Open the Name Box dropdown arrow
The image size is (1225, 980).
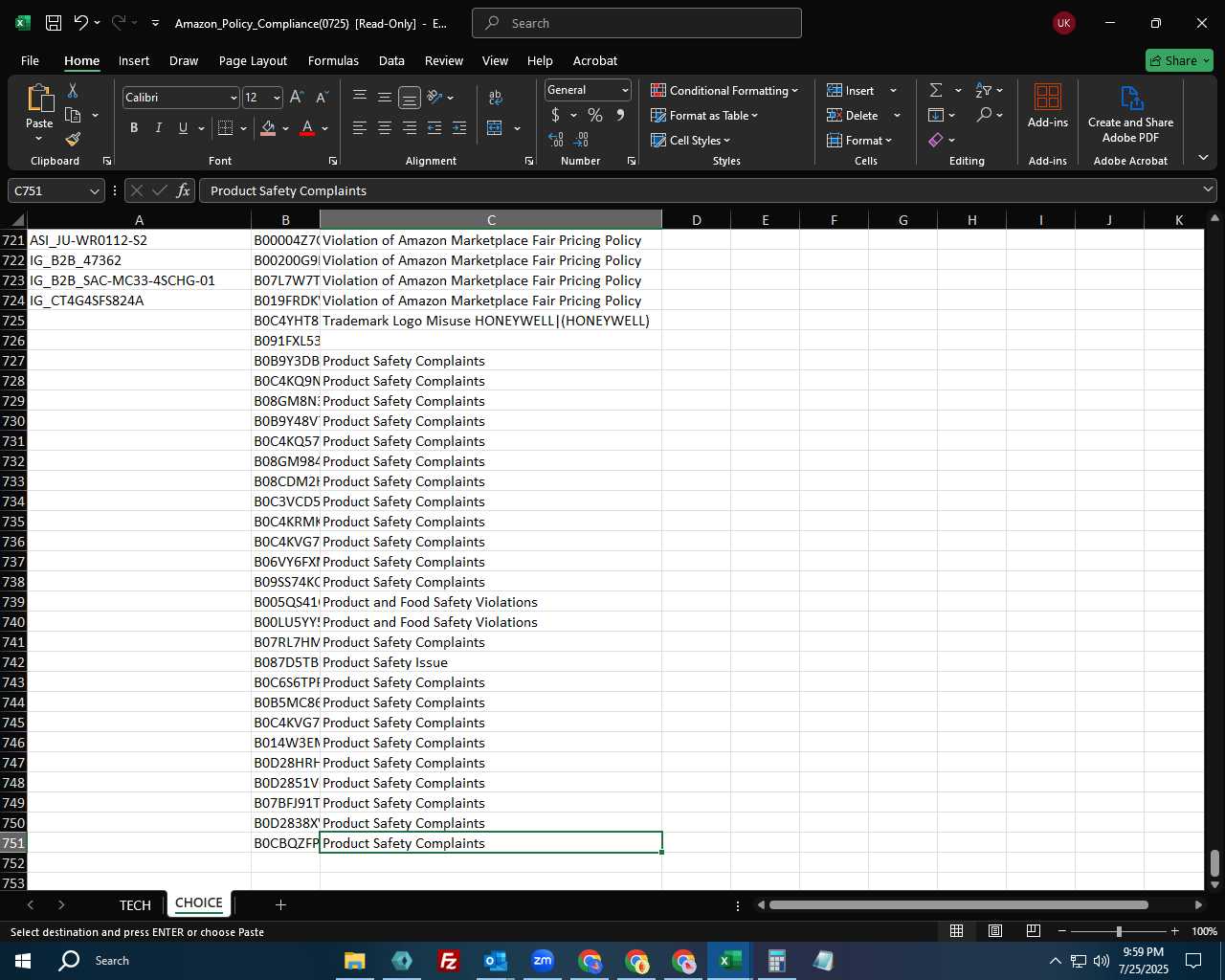click(94, 191)
